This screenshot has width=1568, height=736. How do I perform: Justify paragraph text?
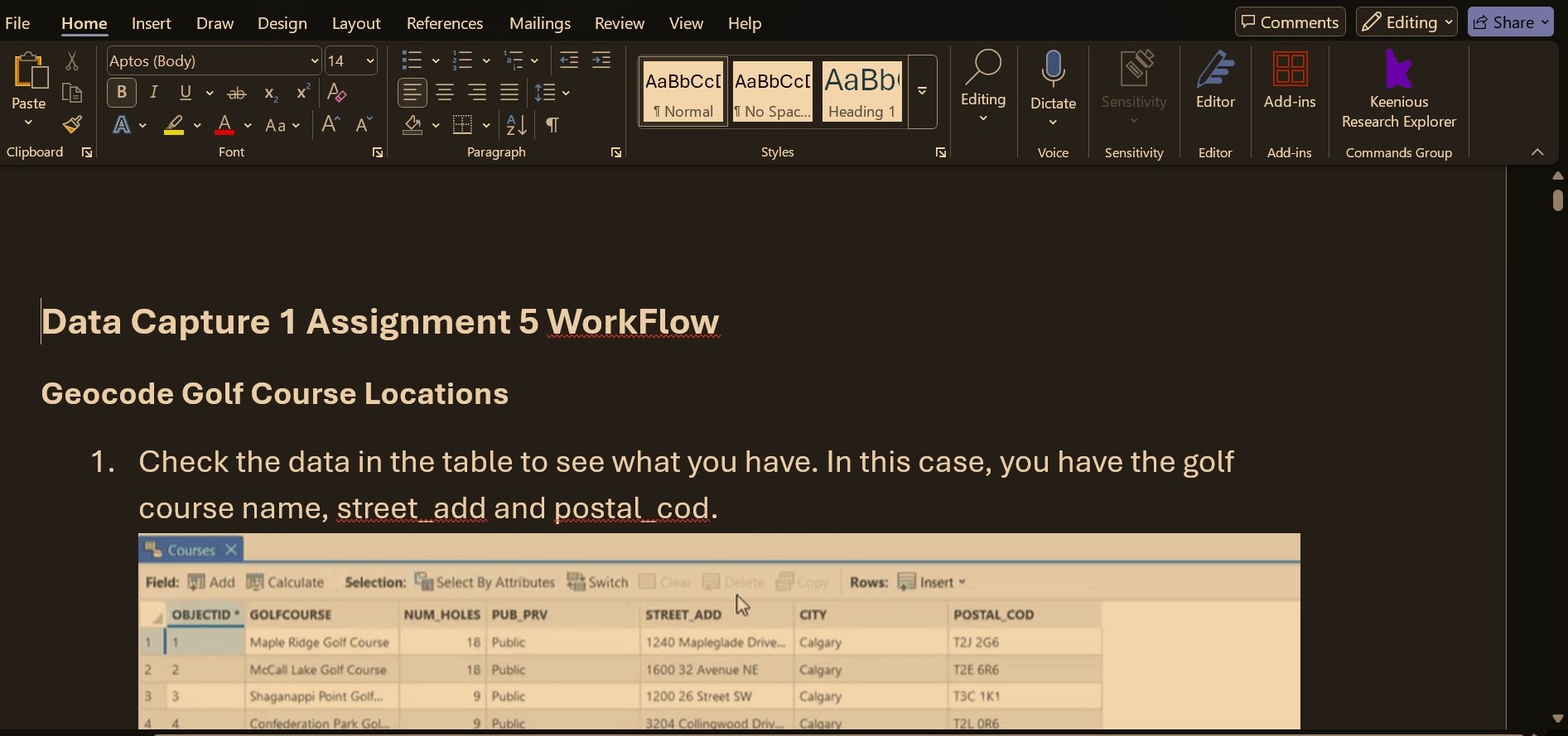click(509, 93)
